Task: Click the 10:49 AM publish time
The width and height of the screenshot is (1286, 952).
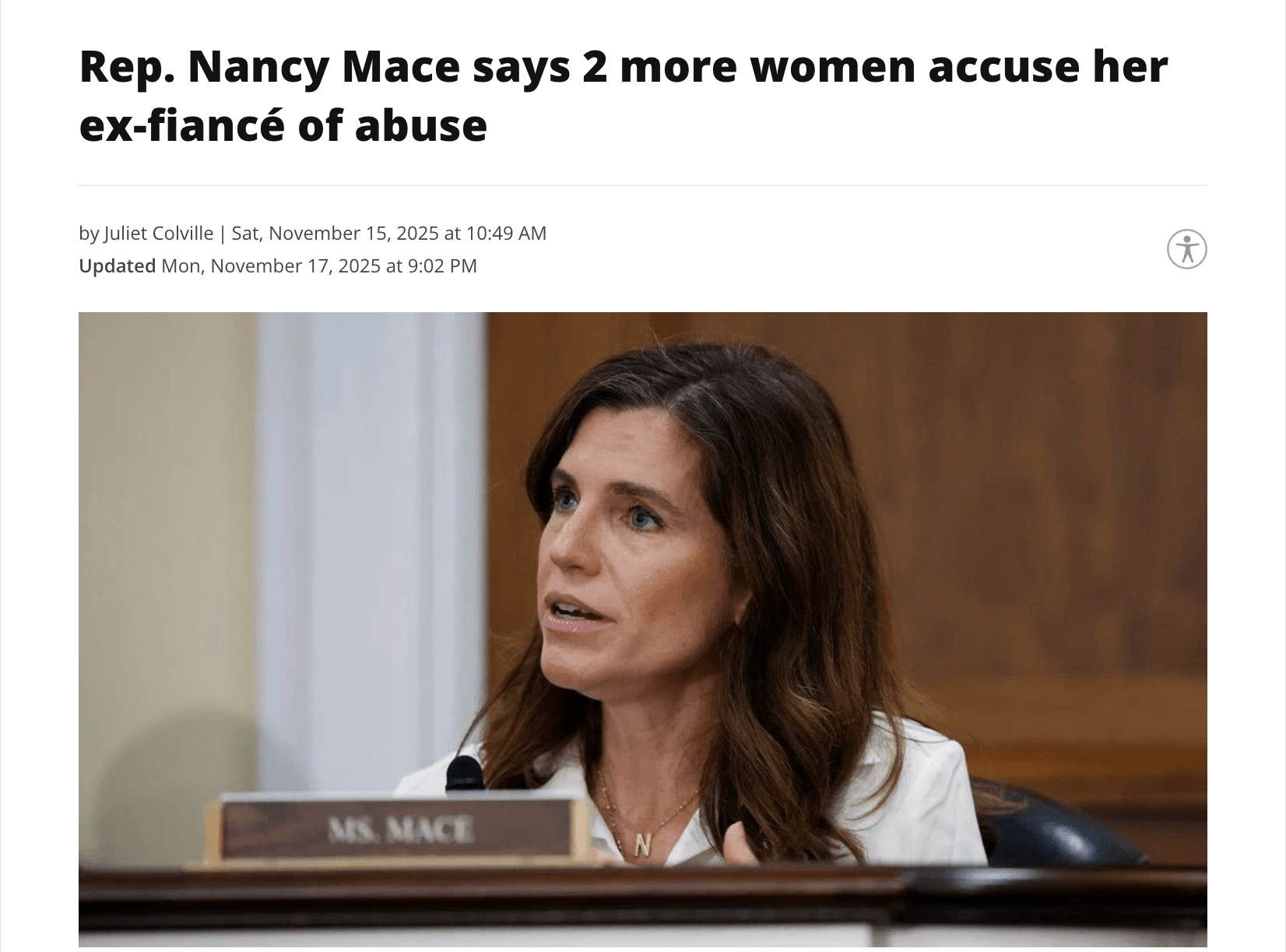Action: (x=506, y=234)
